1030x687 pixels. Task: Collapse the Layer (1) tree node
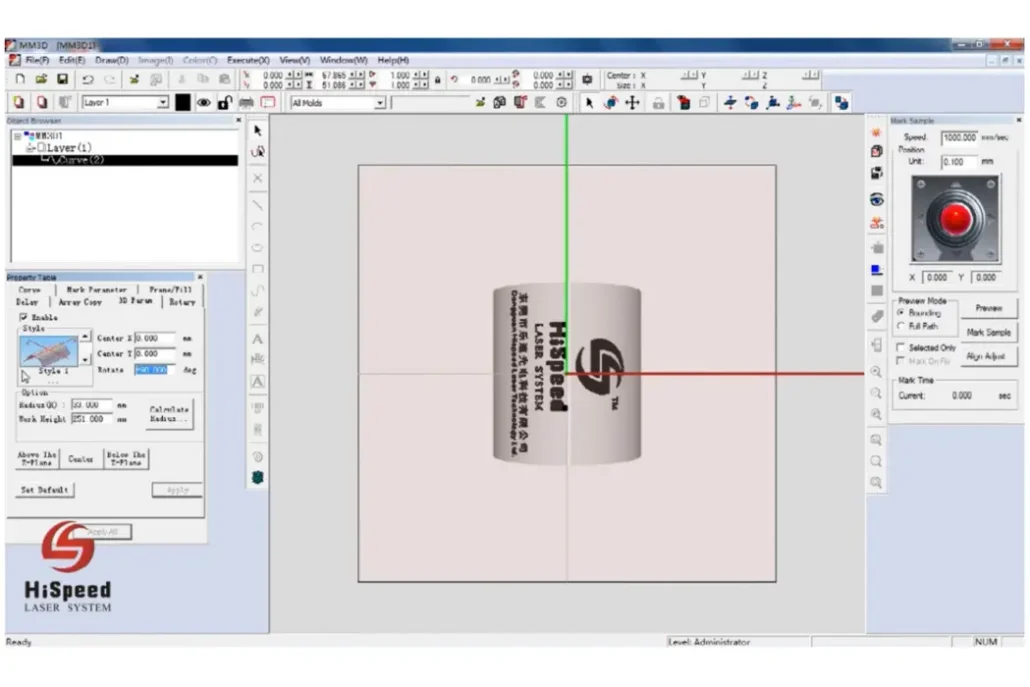tap(30, 148)
